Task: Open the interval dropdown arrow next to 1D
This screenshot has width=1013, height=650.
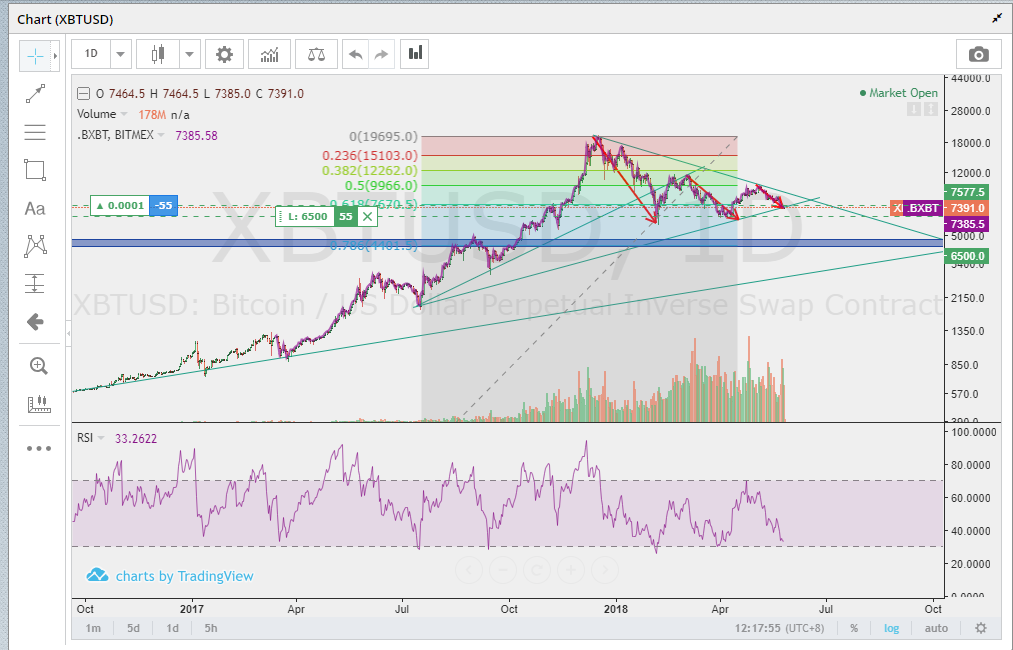Action: point(121,54)
